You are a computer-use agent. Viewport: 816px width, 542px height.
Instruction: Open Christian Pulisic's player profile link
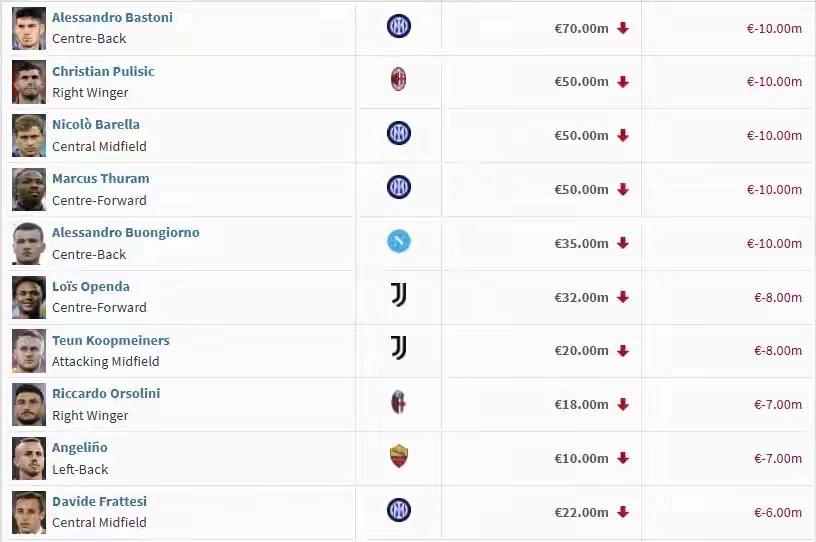(x=103, y=71)
